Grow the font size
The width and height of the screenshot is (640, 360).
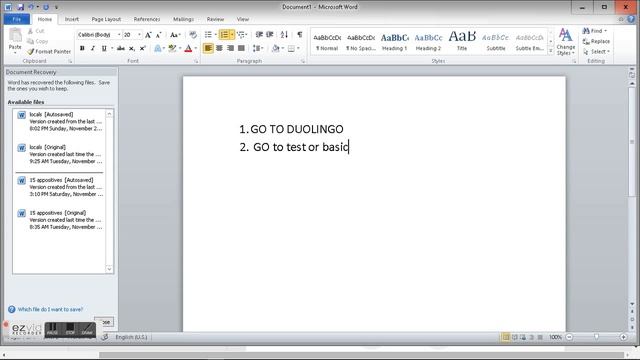pos(148,35)
